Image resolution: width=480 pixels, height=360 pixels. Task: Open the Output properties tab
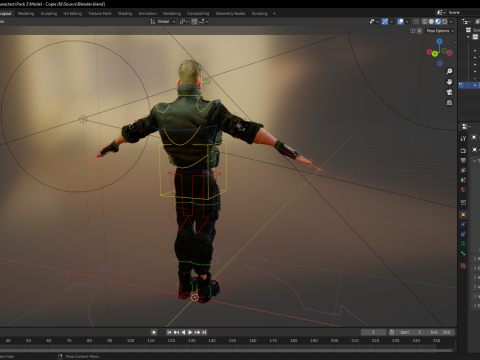point(463,160)
